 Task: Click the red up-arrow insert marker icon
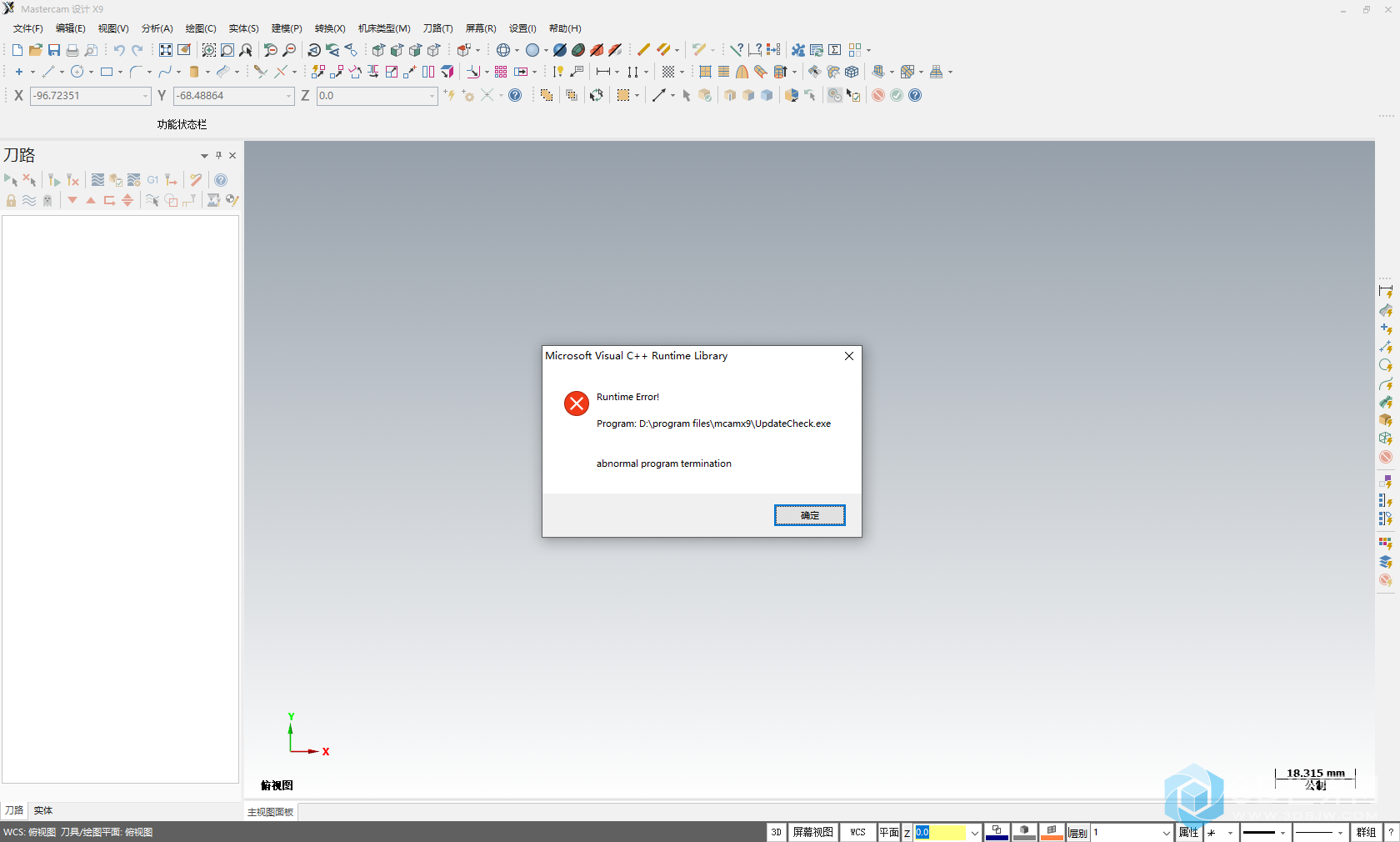[91, 200]
